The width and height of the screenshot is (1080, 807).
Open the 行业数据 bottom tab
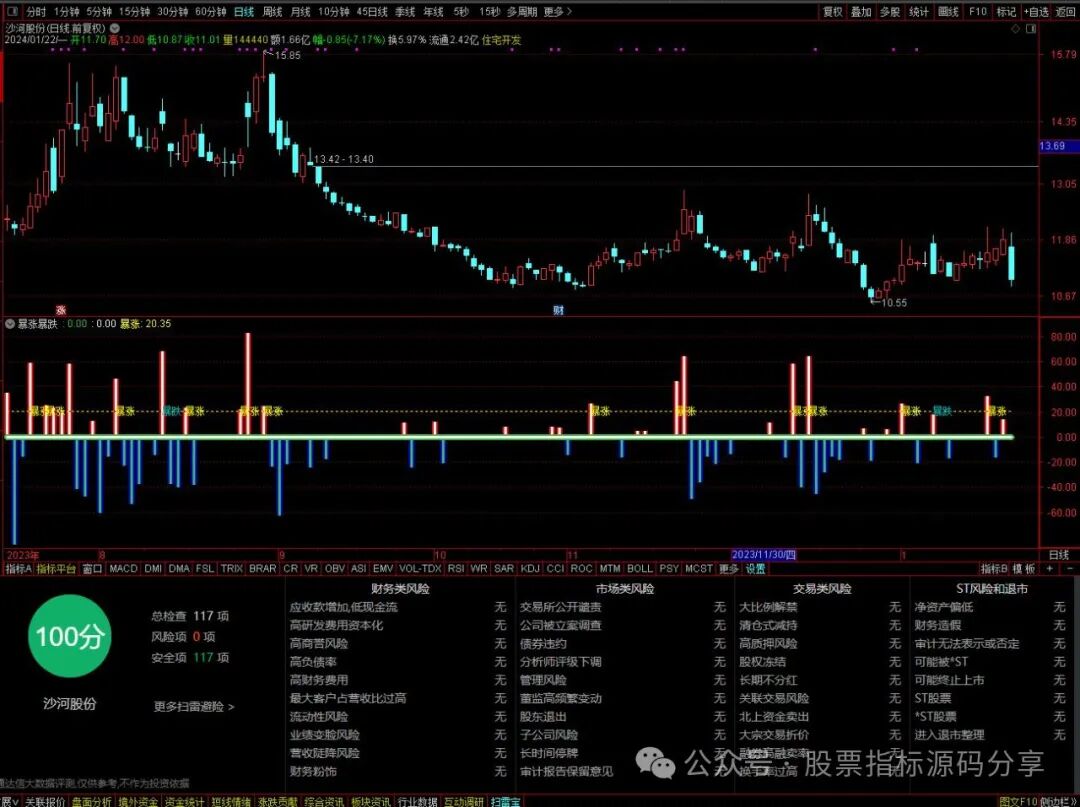(417, 801)
